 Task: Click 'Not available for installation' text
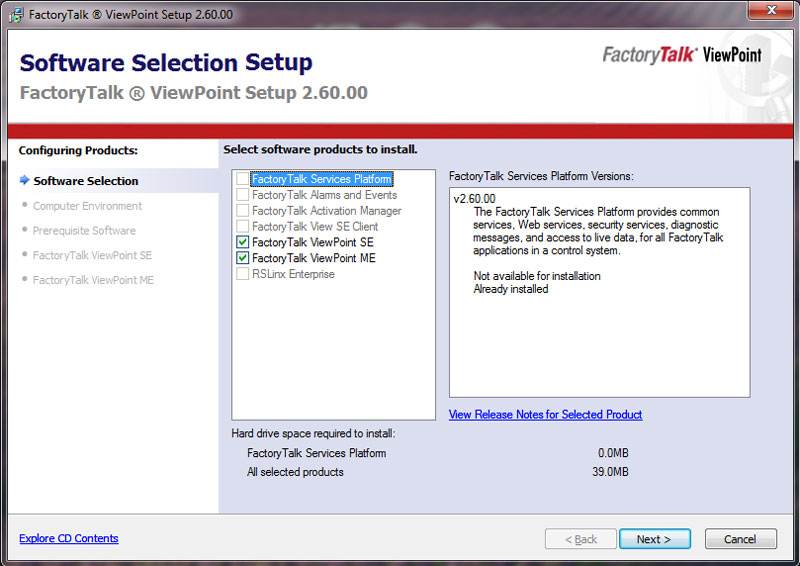click(x=537, y=276)
